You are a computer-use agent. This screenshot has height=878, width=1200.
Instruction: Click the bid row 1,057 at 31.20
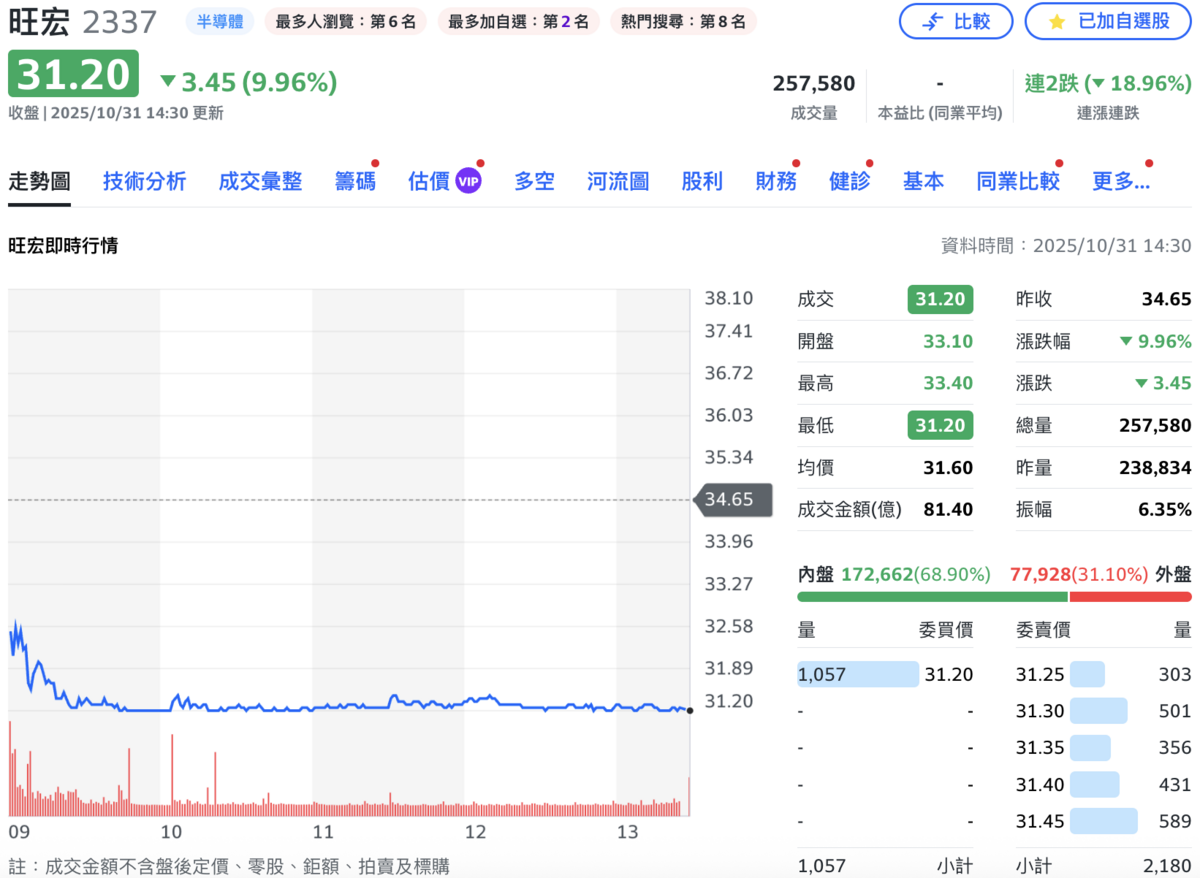coord(885,674)
